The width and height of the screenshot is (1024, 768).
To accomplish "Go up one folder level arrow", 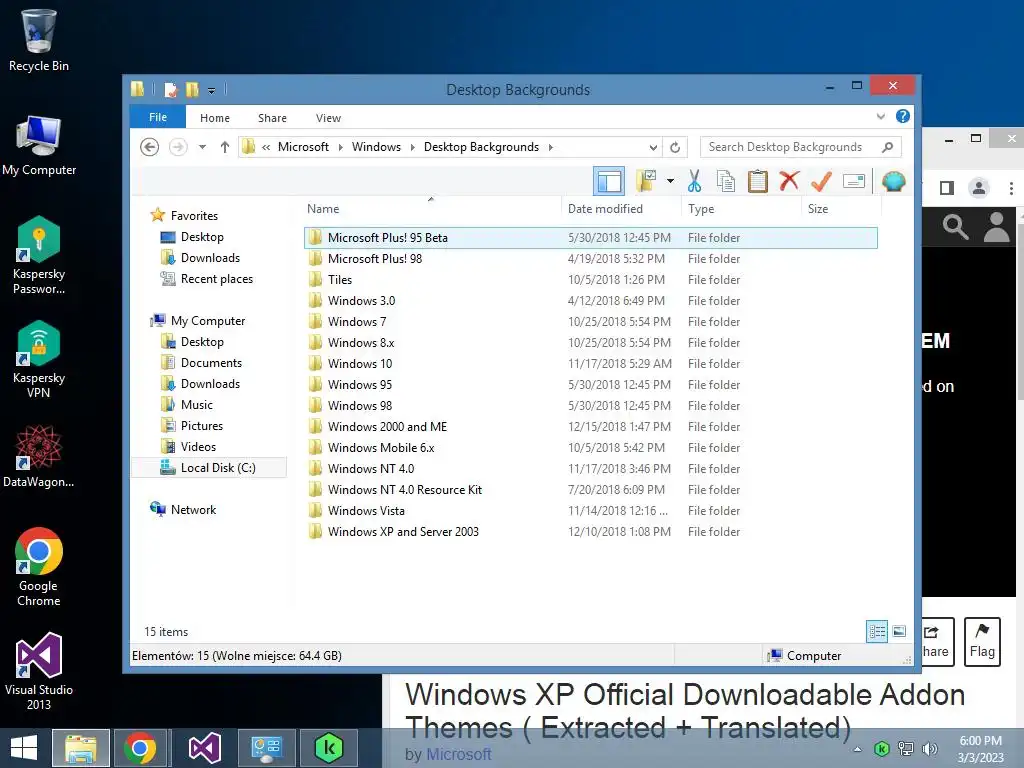I will 225,147.
